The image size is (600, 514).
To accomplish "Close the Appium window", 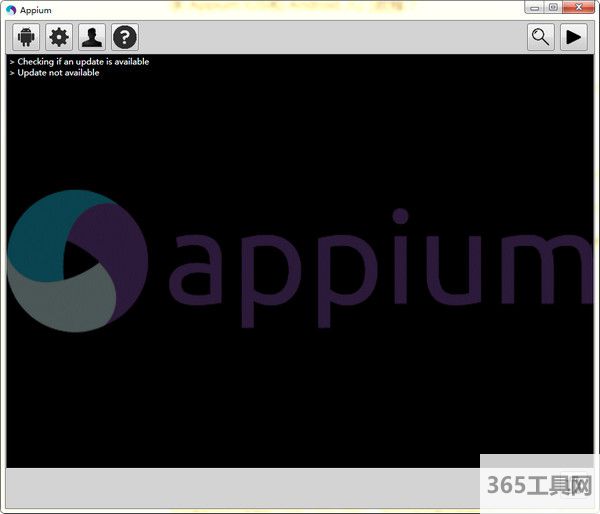I will pos(577,8).
